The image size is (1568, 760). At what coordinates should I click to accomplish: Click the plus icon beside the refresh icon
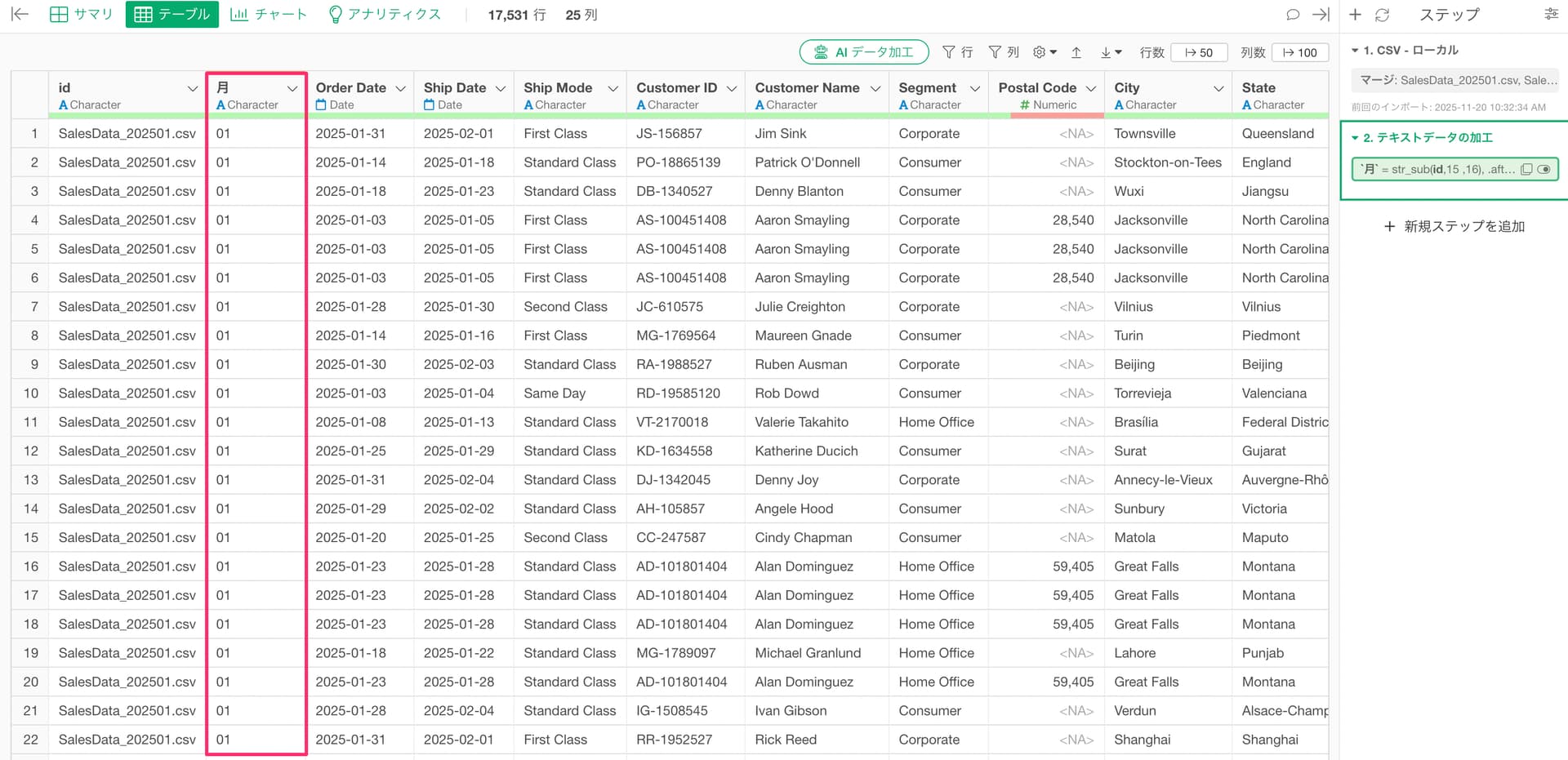pyautogui.click(x=1356, y=15)
